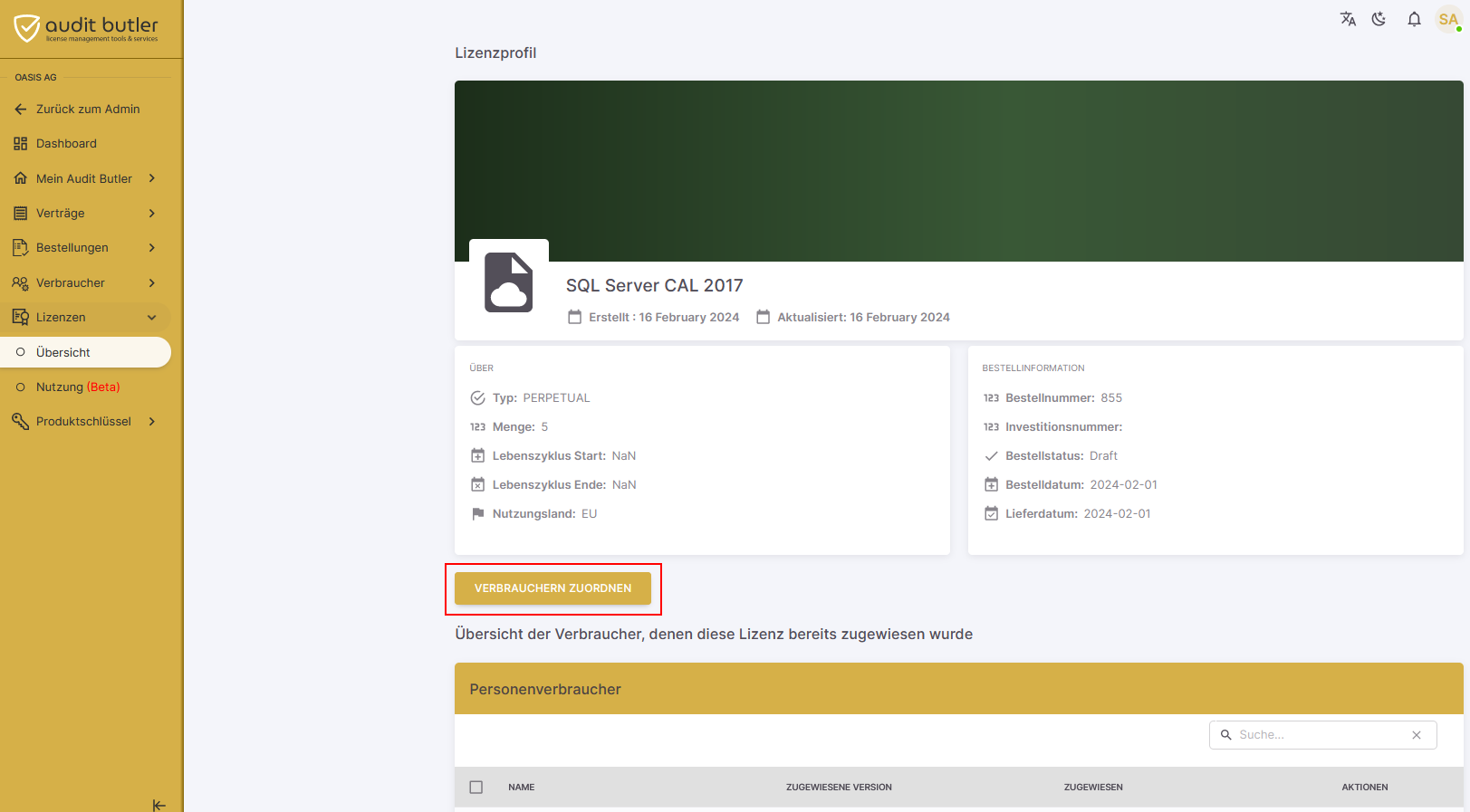Clear the search field with the X
The height and width of the screenshot is (812, 1470).
pos(1417,735)
